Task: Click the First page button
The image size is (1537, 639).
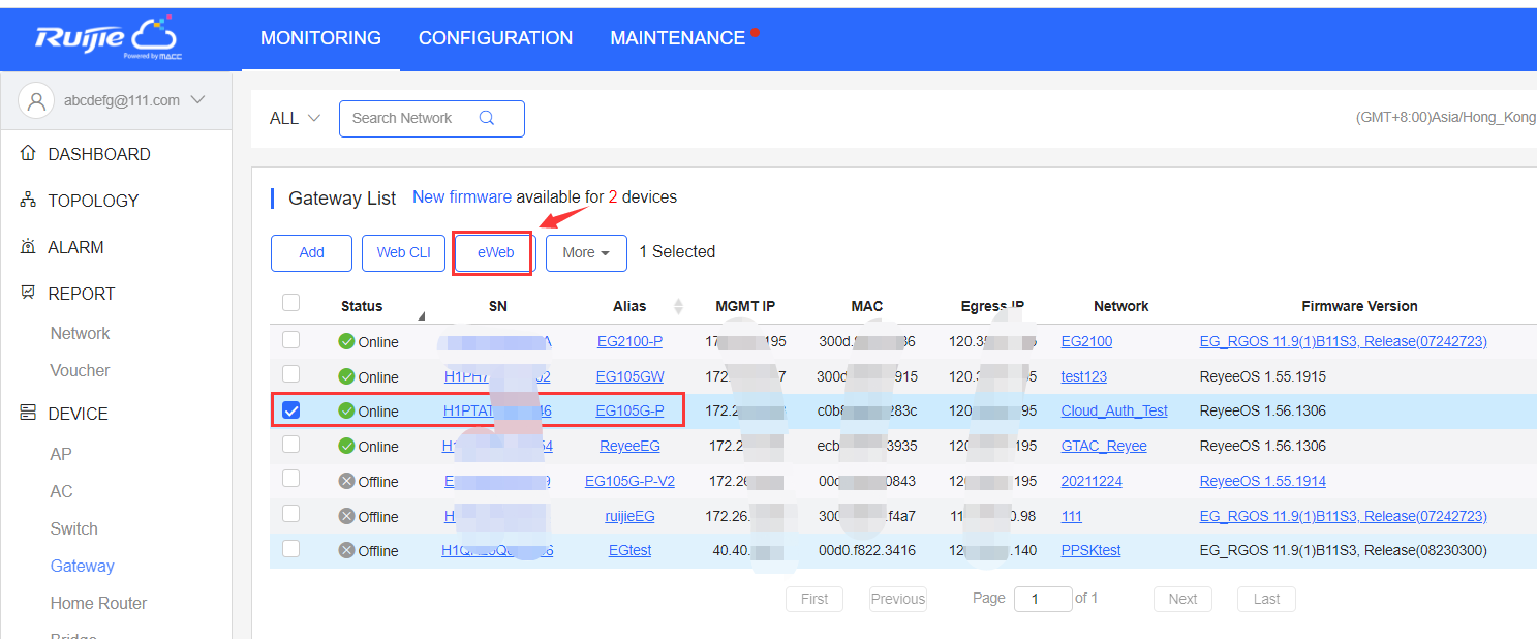Action: [814, 599]
